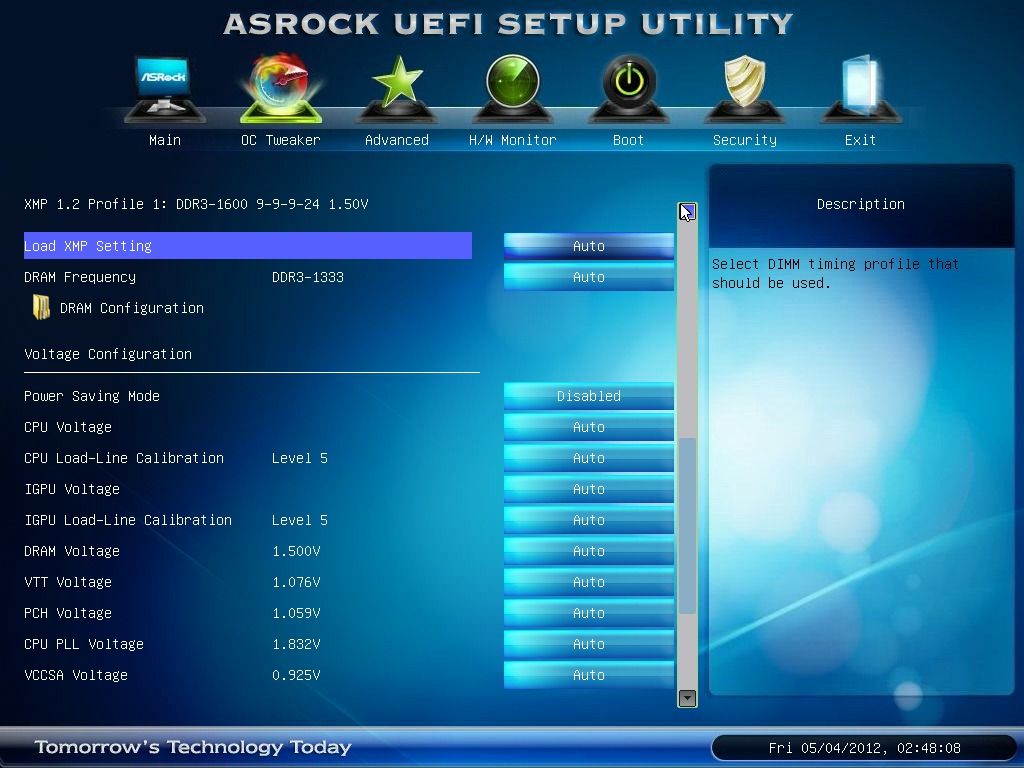The height and width of the screenshot is (768, 1024).
Task: Click the DRAM Configuration submenu link
Action: pyautogui.click(x=131, y=308)
